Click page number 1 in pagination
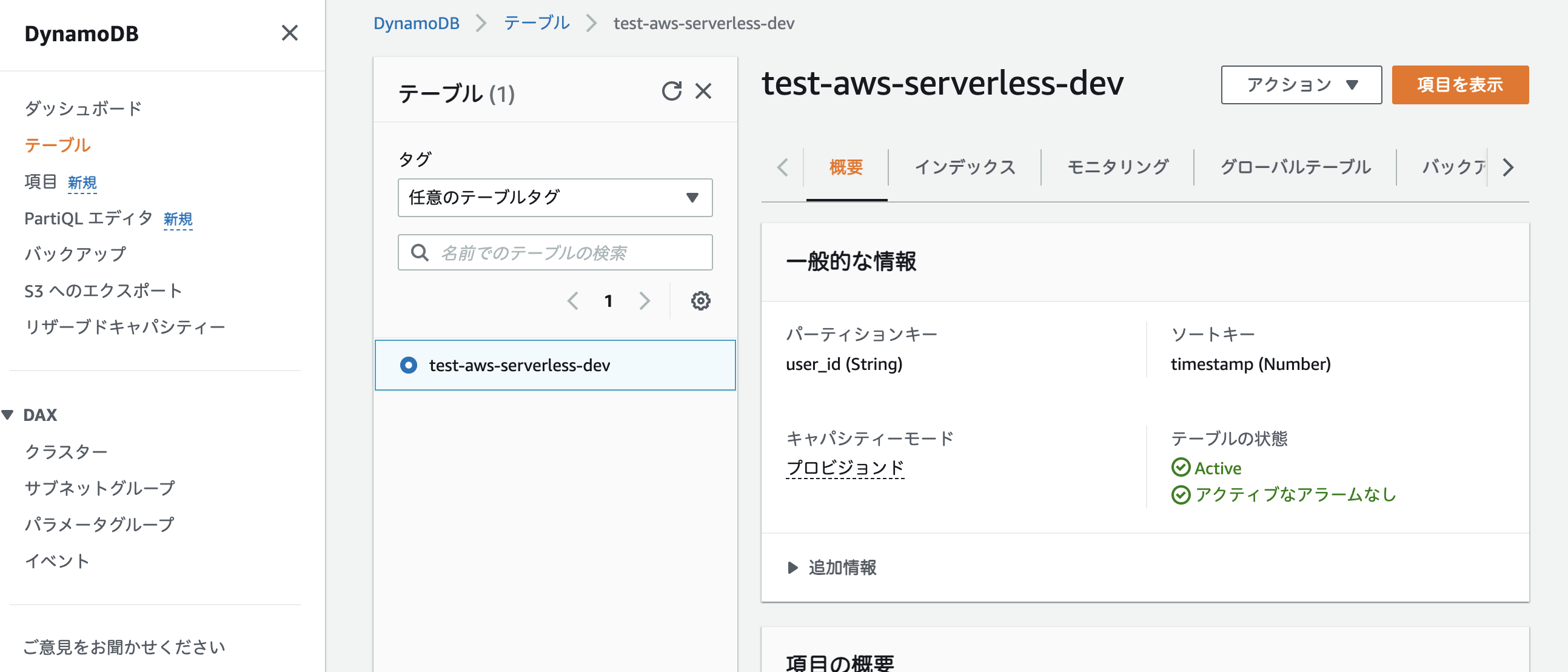1568x672 pixels. 608,301
